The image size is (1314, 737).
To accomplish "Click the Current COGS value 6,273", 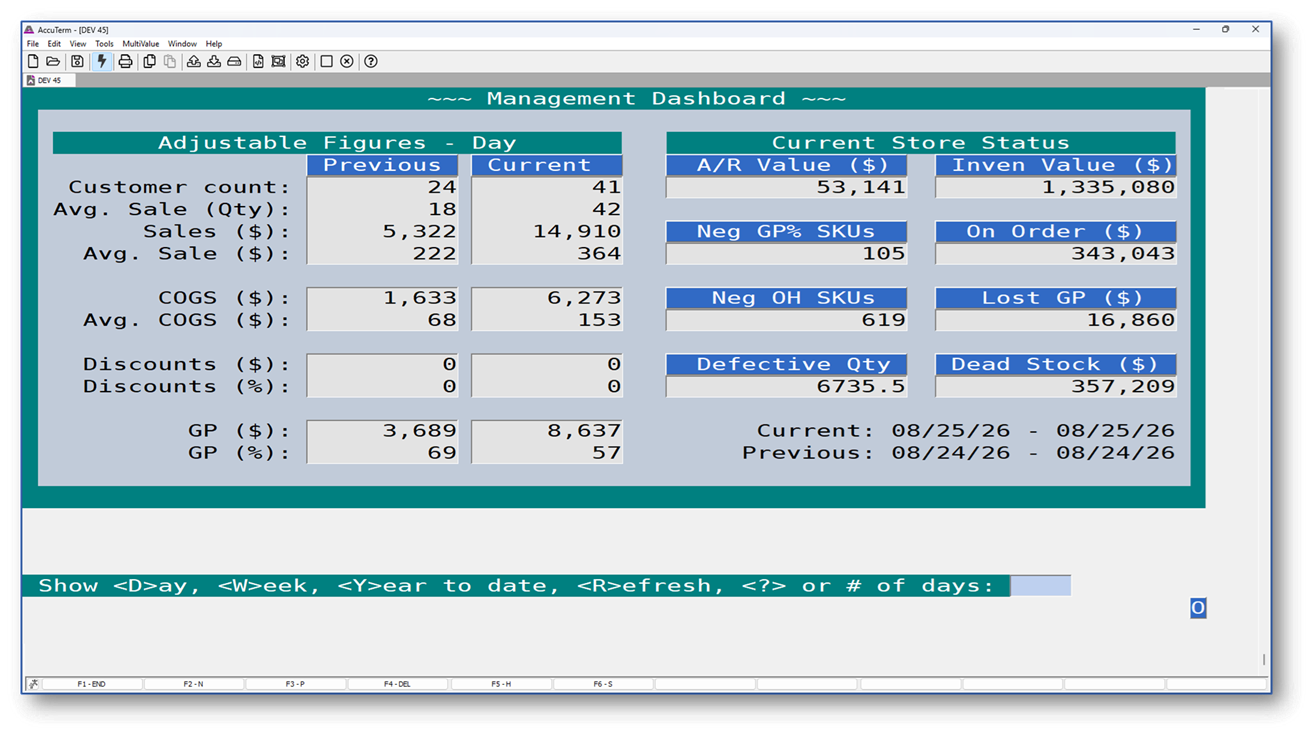I will coord(583,298).
